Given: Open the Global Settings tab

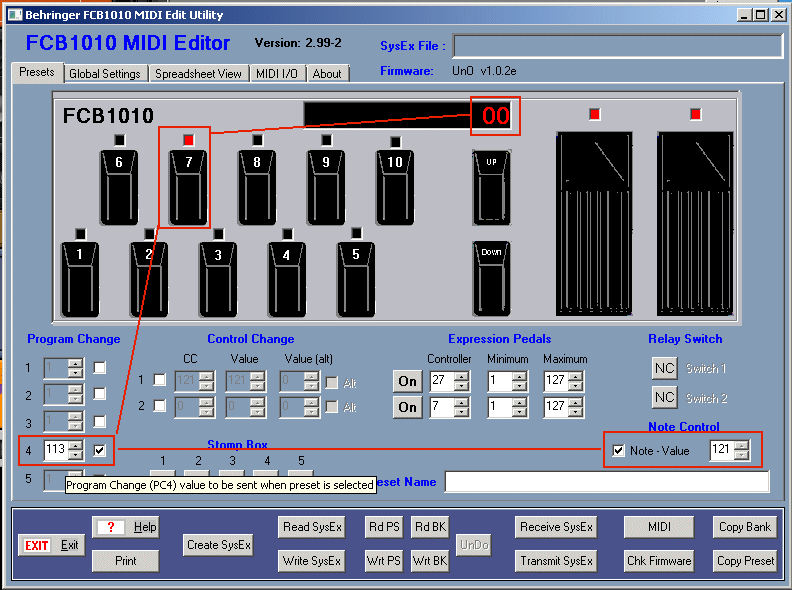Looking at the screenshot, I should (105, 74).
